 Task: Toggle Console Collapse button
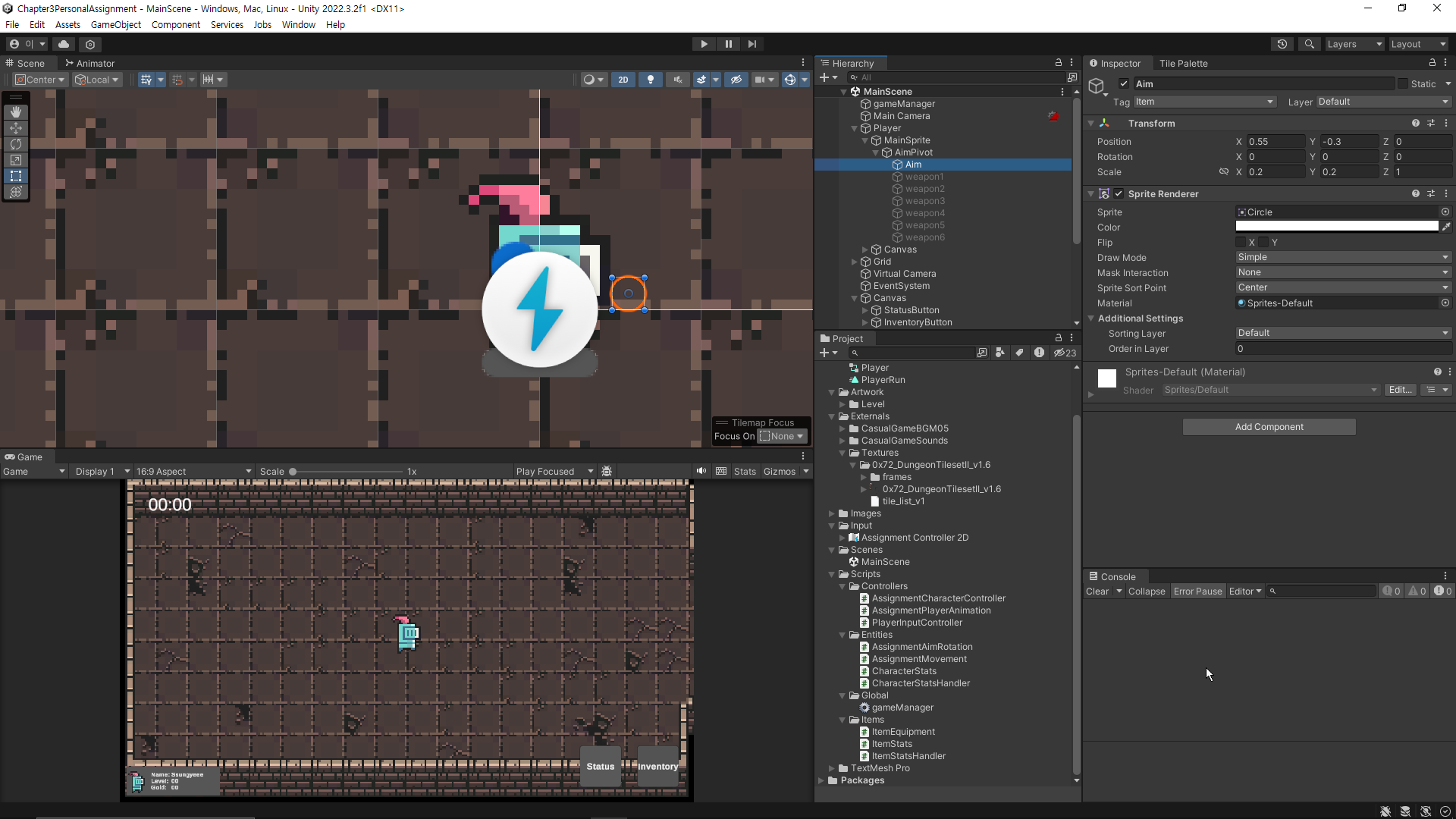tap(1147, 591)
